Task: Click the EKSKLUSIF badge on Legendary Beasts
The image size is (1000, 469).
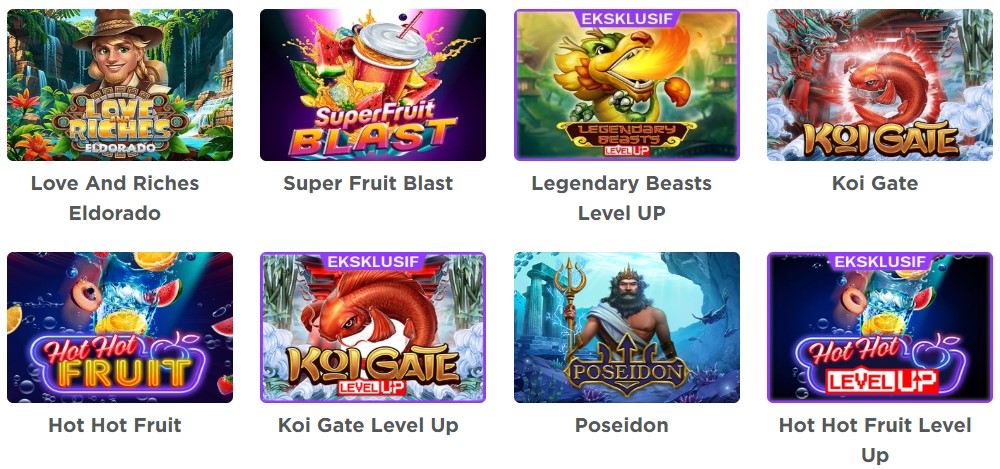Action: point(627,19)
